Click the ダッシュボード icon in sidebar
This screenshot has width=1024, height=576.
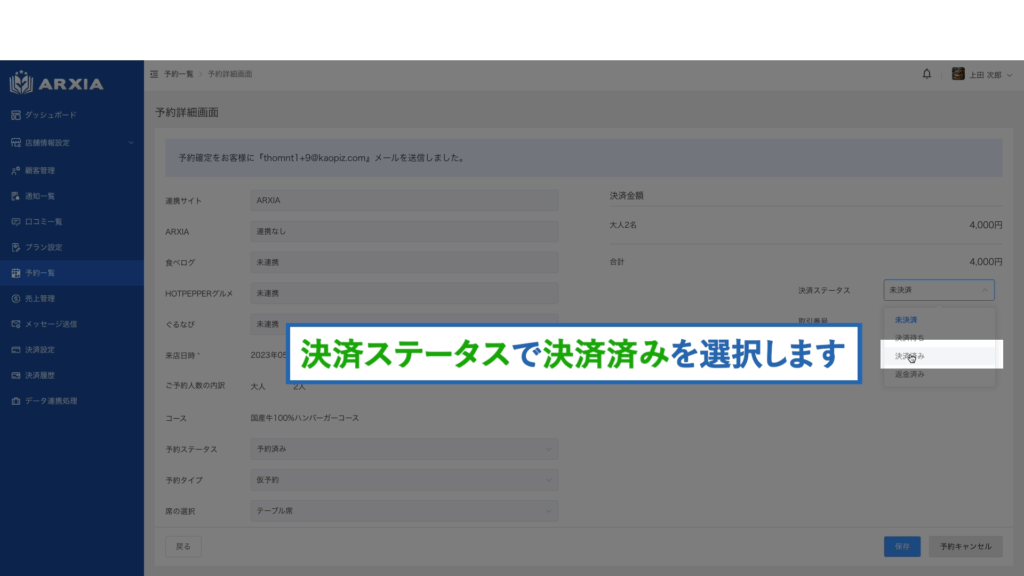pos(16,115)
